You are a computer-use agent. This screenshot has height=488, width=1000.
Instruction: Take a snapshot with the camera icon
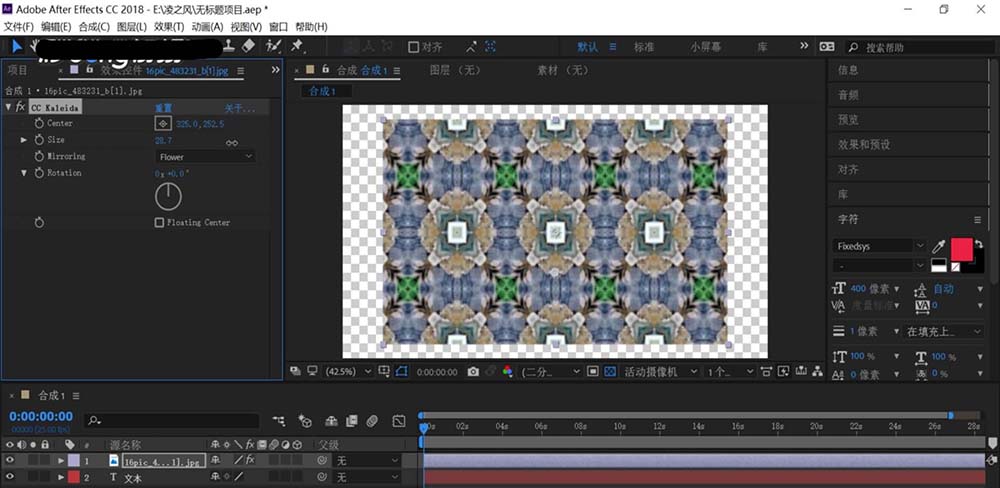pos(473,371)
